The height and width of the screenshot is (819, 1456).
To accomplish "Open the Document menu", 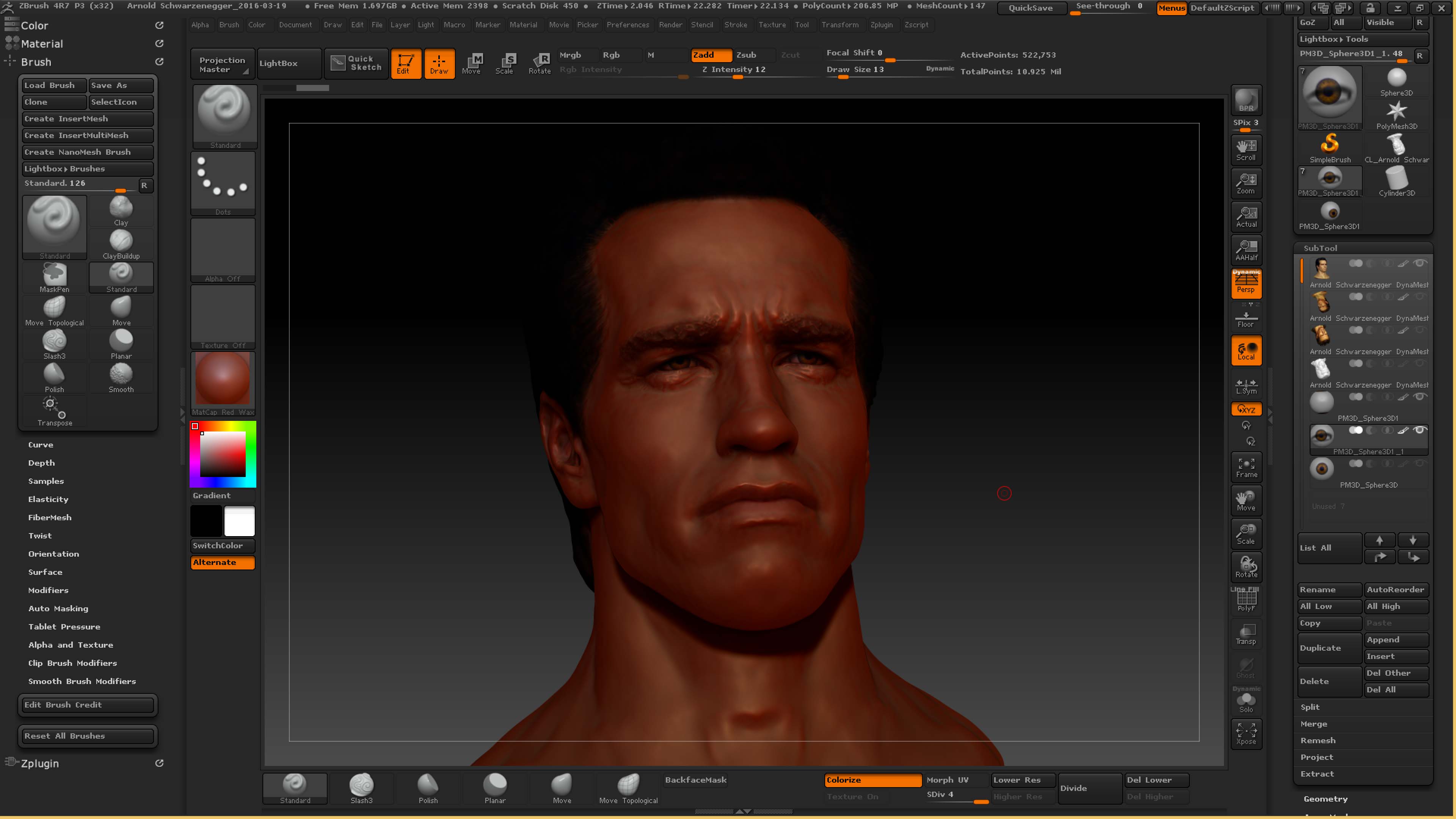I will pos(295,25).
